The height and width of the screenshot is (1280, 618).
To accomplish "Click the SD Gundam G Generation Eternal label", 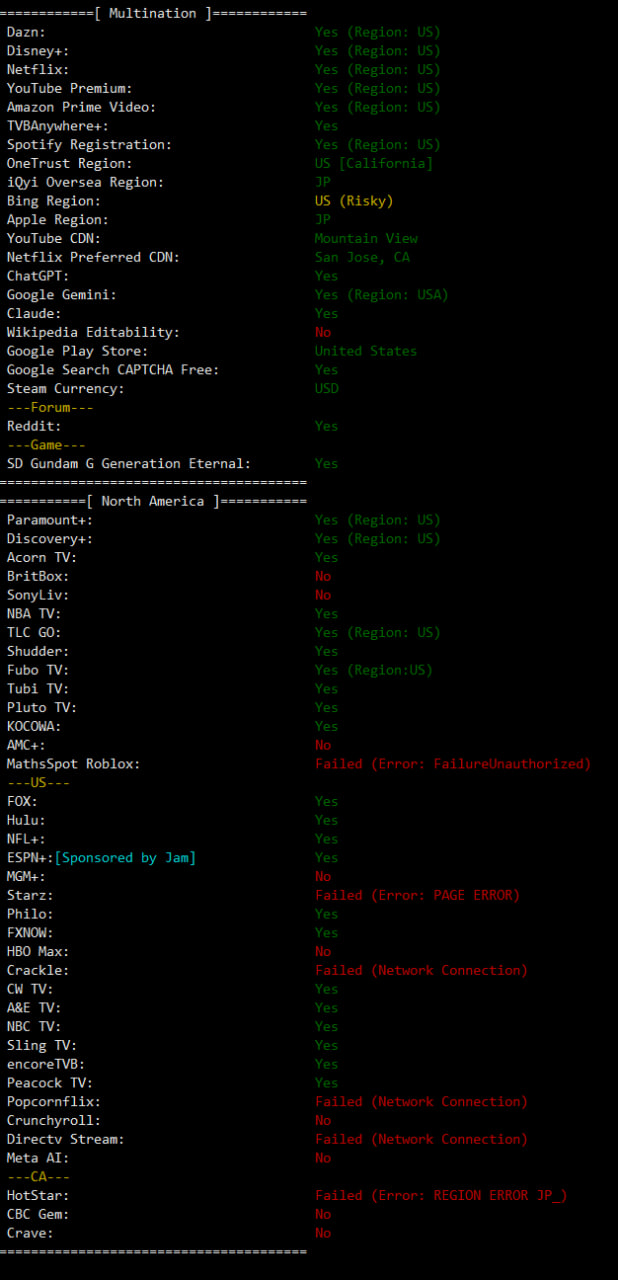I will [x=129, y=463].
